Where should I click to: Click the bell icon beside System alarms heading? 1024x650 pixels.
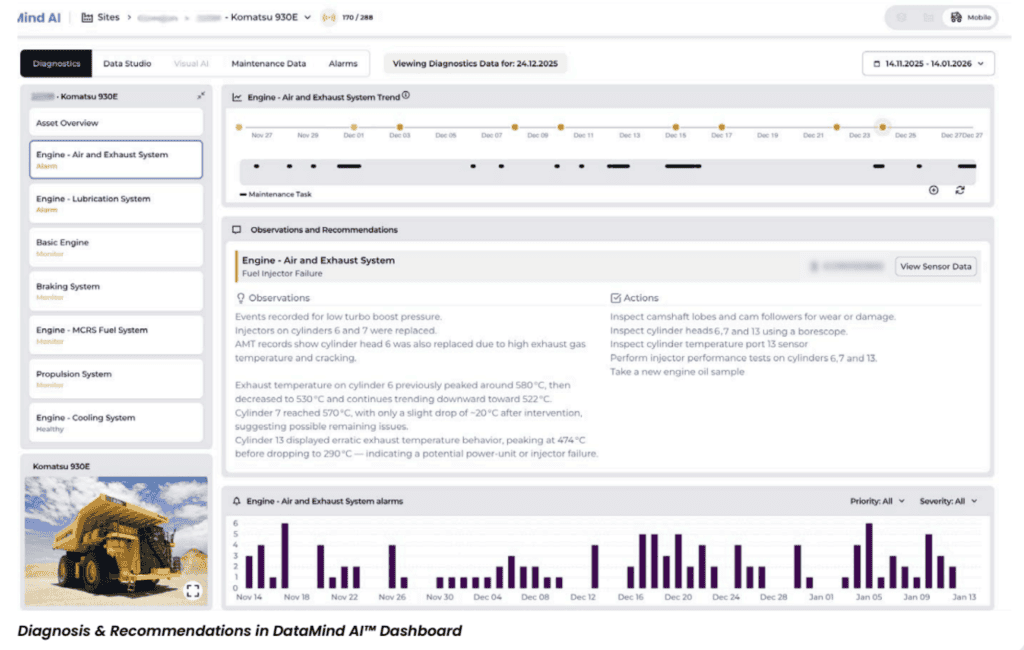tap(236, 501)
